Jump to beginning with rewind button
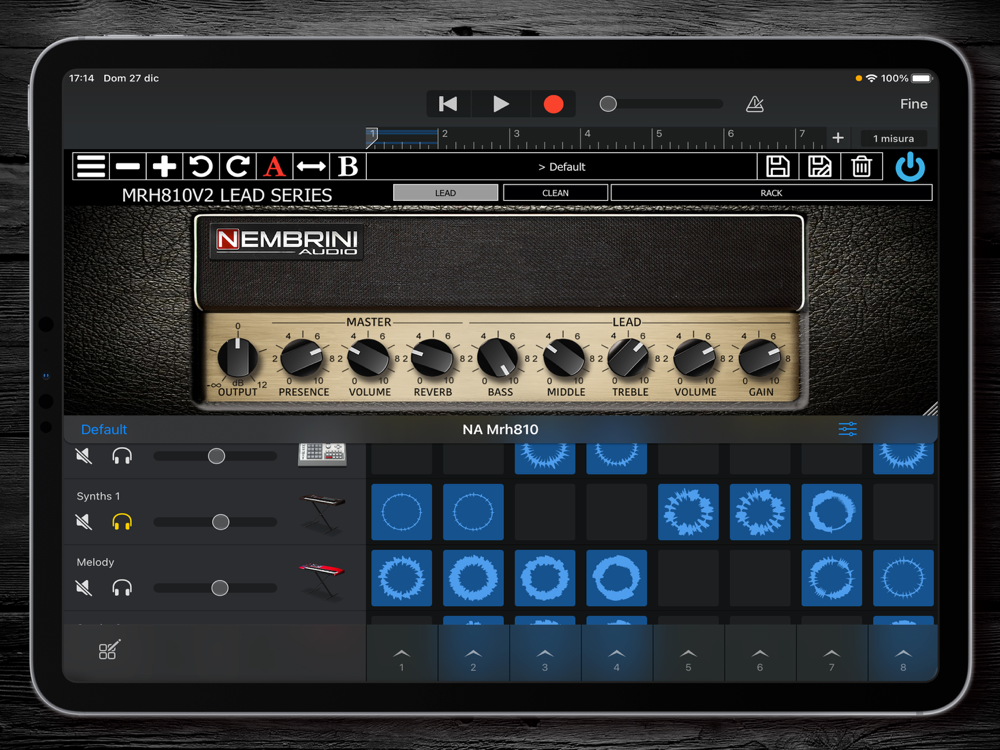This screenshot has width=1000, height=750. 448,104
